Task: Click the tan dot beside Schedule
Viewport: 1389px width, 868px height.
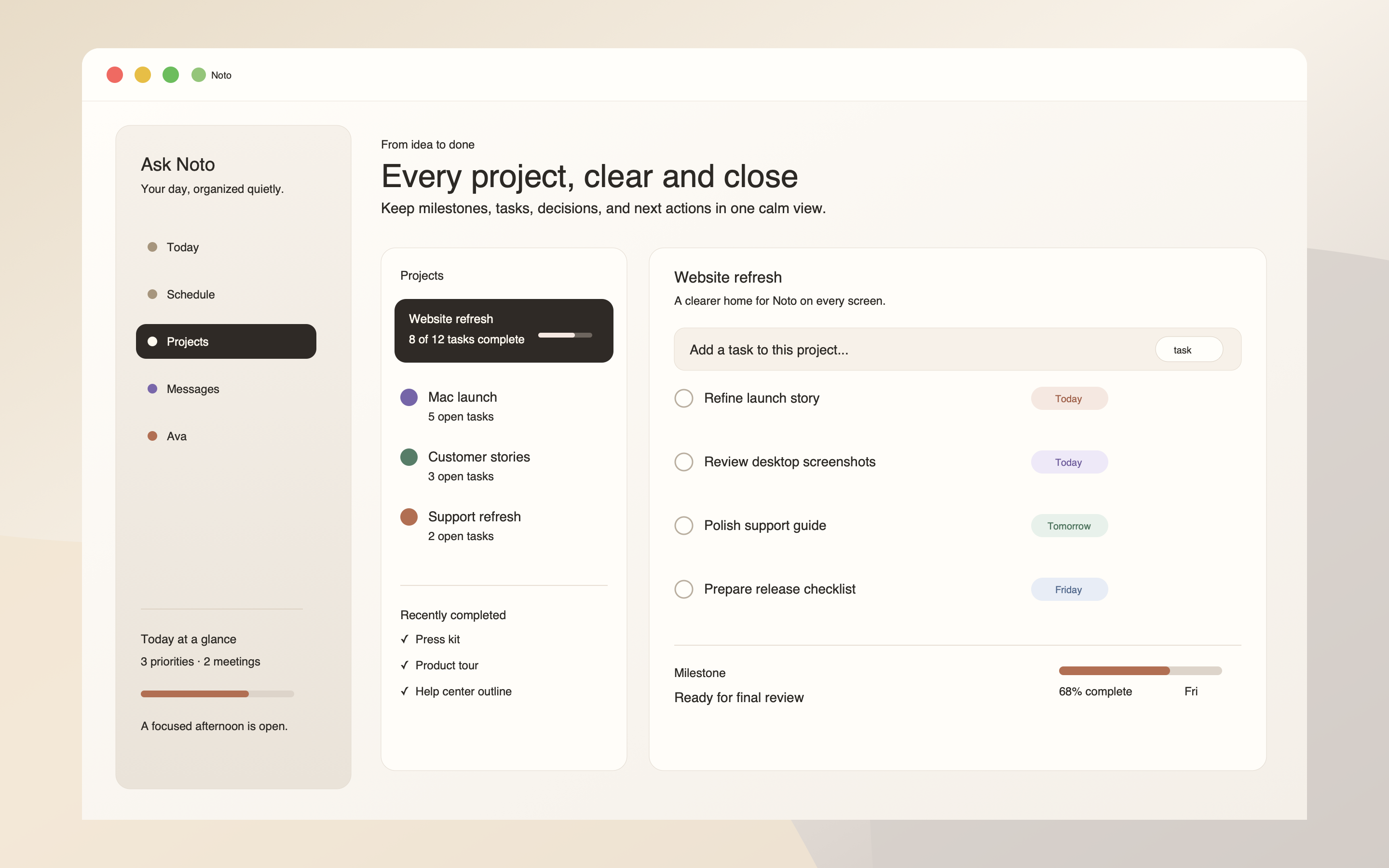Action: tap(152, 294)
